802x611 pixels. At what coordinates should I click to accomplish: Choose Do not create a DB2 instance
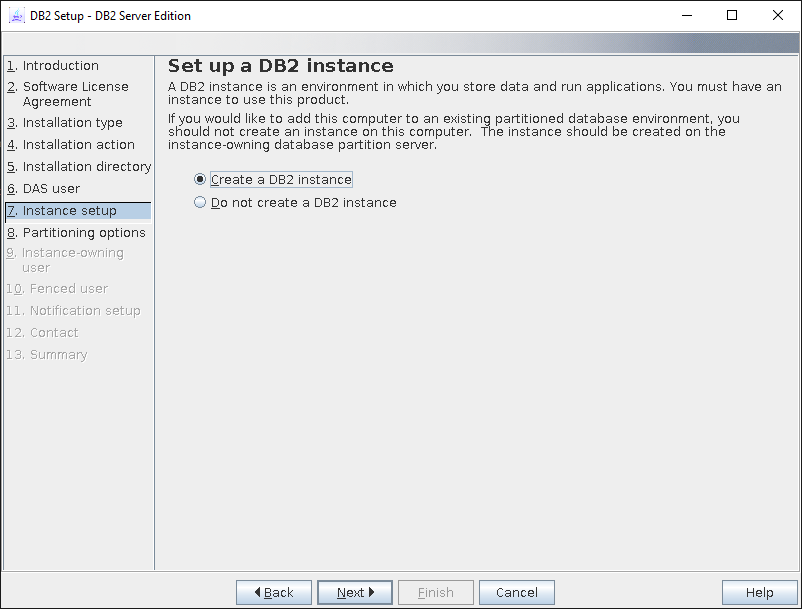click(x=201, y=203)
